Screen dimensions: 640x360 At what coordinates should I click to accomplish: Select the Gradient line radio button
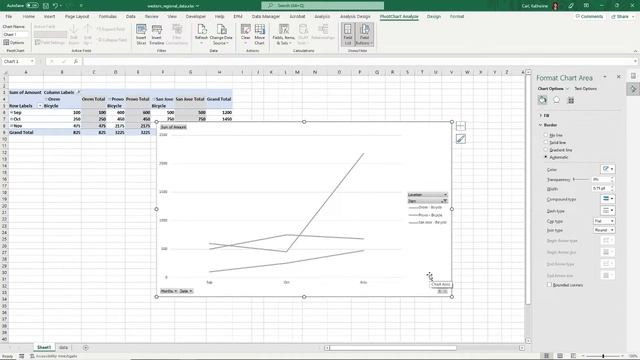coord(546,149)
